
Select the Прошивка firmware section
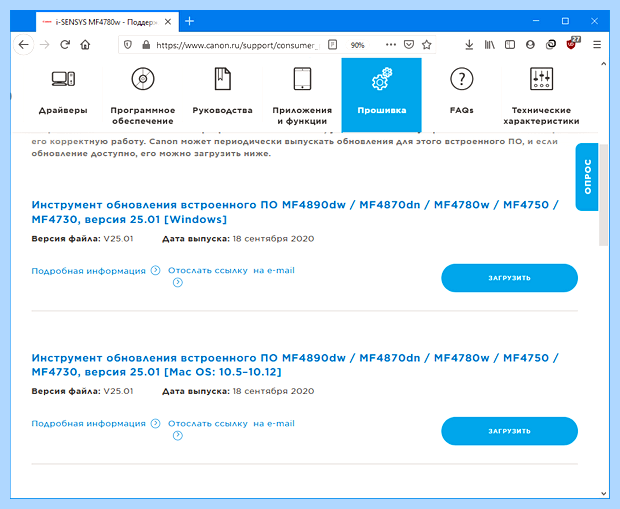(382, 95)
